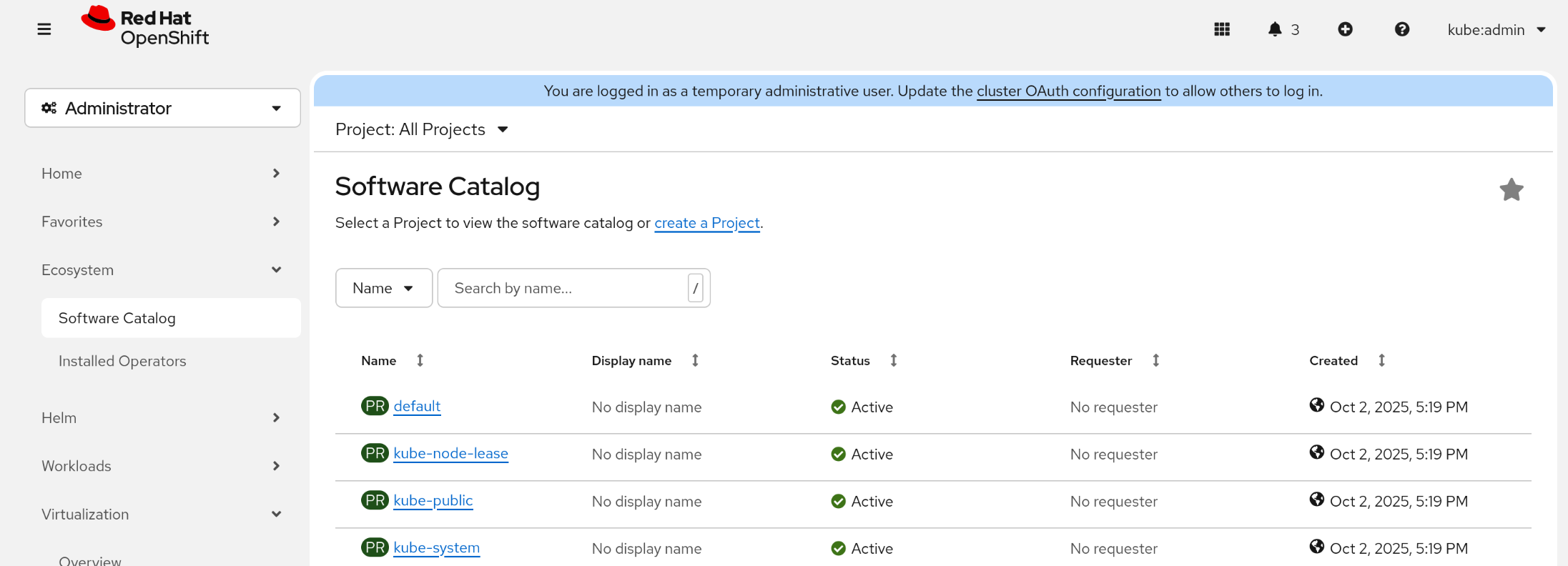Screen dimensions: 1568x566
Task: Open the Name filter type dropdown
Action: pos(383,288)
